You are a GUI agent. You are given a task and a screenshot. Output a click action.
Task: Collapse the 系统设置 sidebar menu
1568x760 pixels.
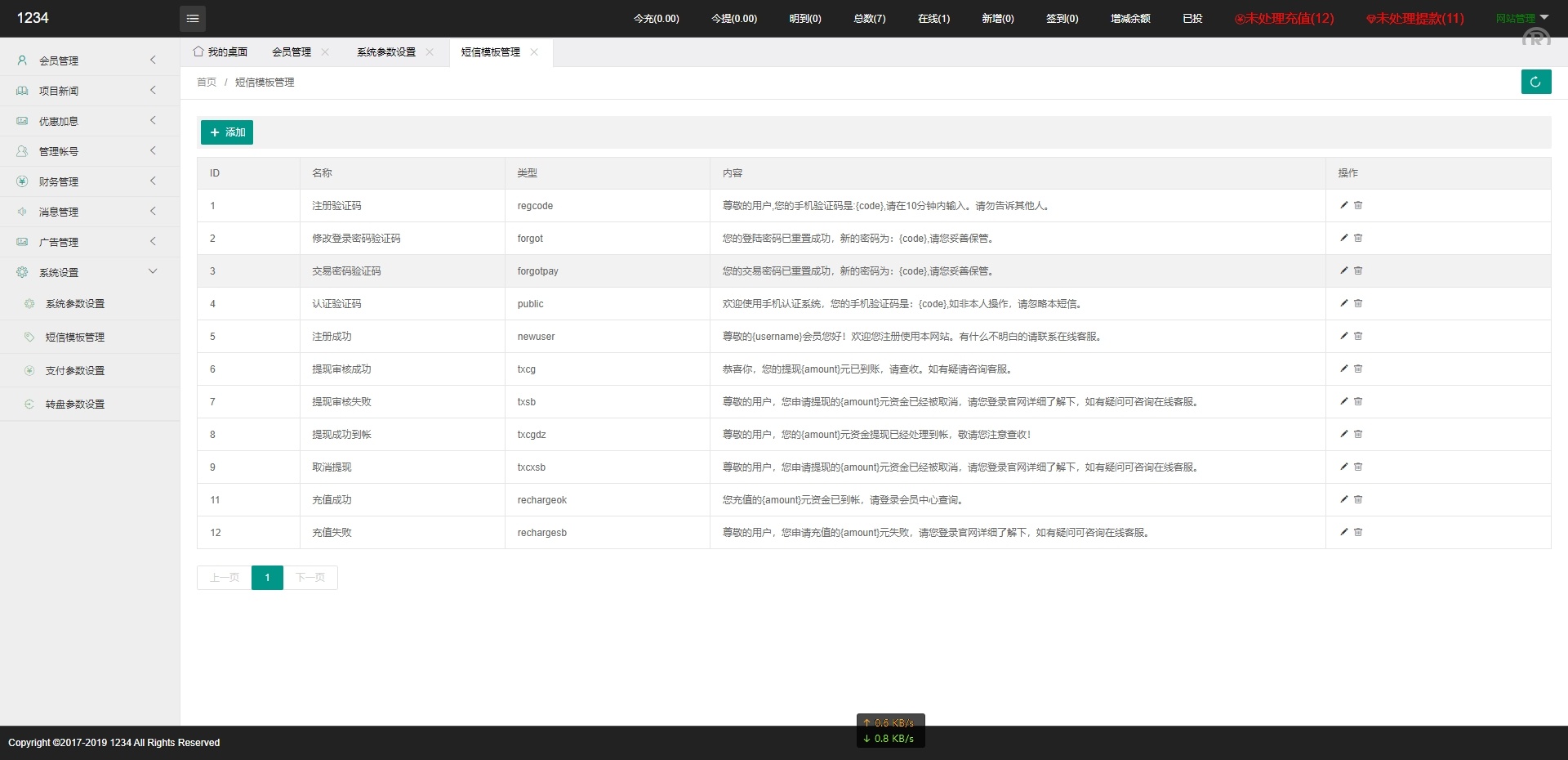tap(90, 272)
